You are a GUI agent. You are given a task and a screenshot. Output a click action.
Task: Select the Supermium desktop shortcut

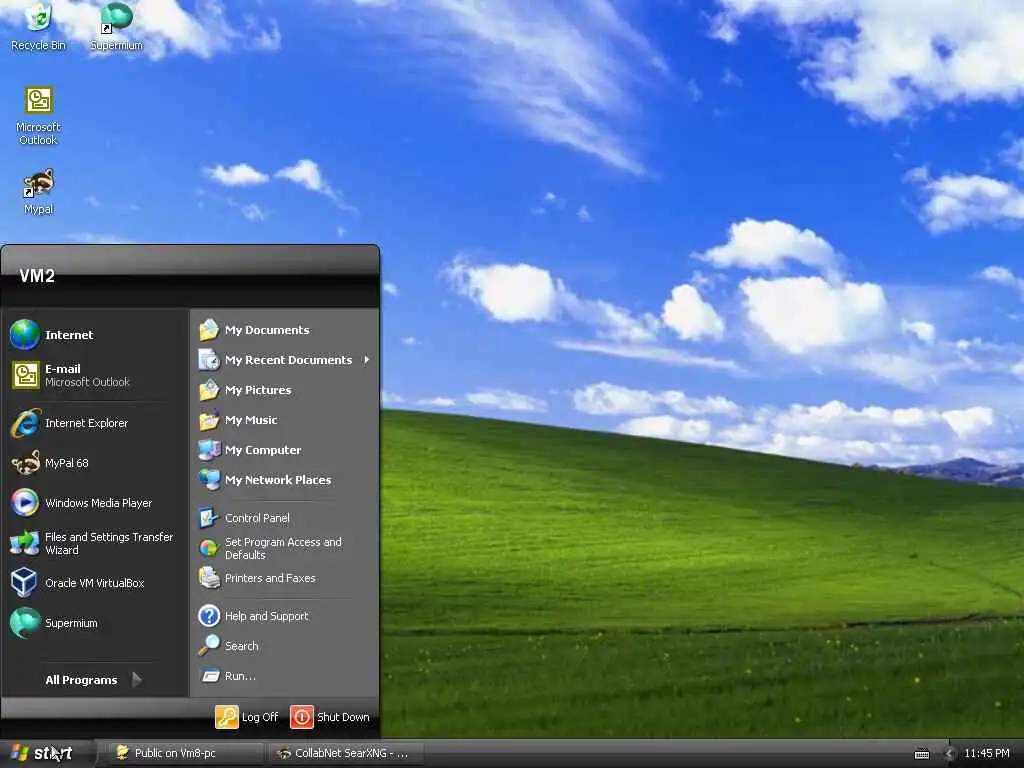(116, 26)
